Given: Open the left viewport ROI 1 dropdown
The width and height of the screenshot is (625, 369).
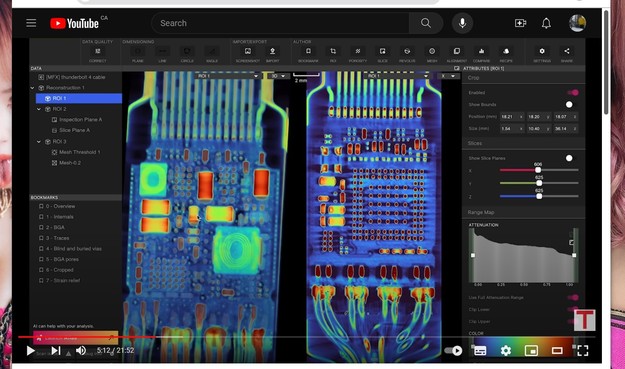Looking at the screenshot, I should click(x=228, y=76).
